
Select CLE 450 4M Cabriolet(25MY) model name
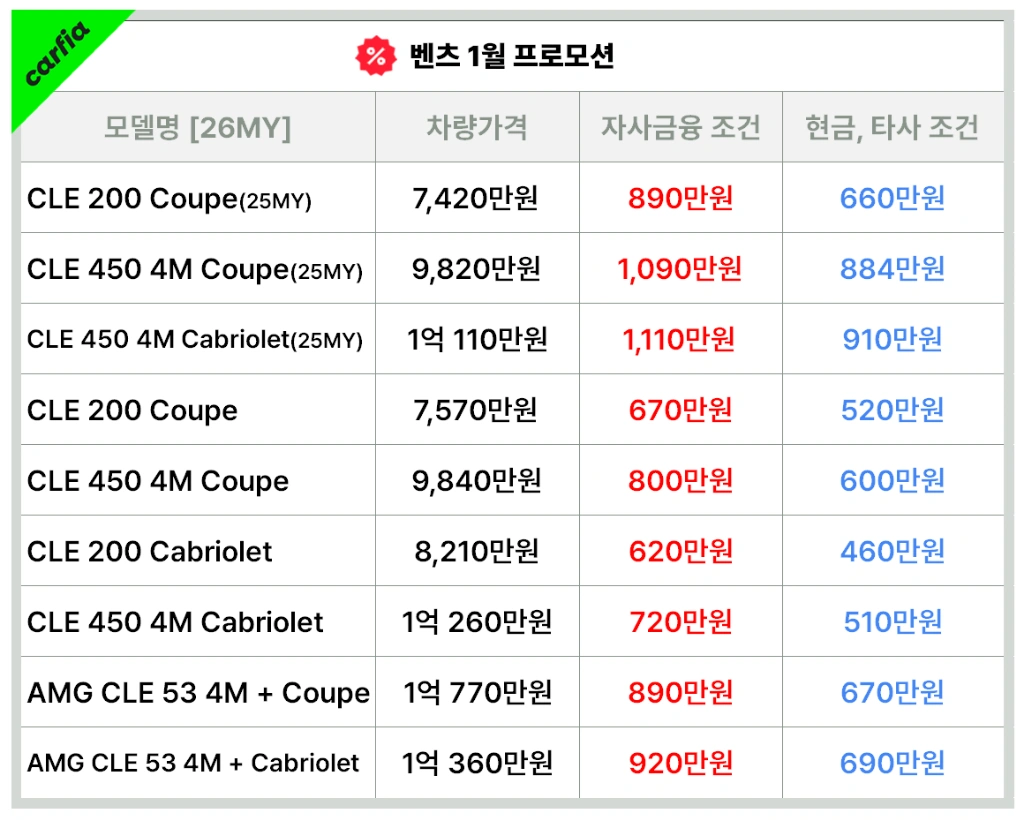point(195,340)
